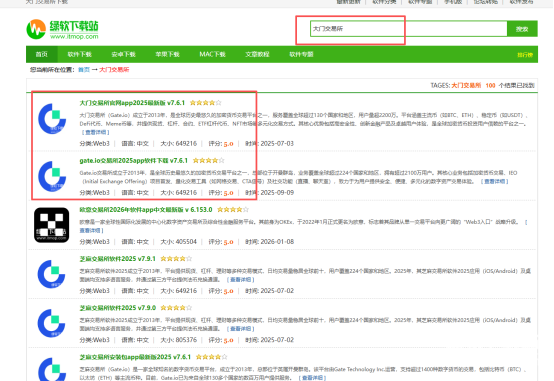Click size 805376 in 芝麻交易所 v7.9.0 result
This screenshot has height=381, width=554.
coord(186,340)
